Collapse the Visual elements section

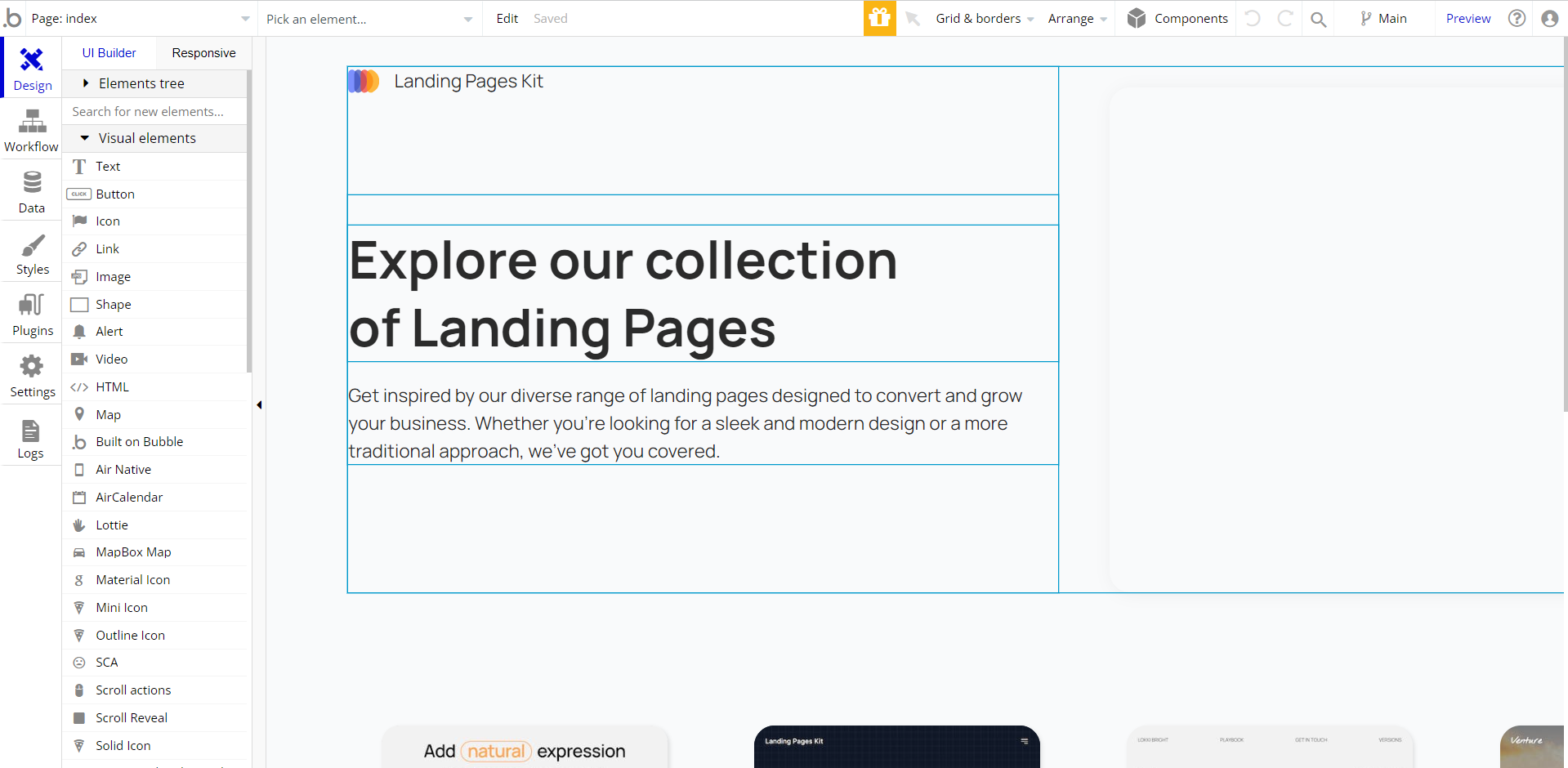tap(155, 138)
